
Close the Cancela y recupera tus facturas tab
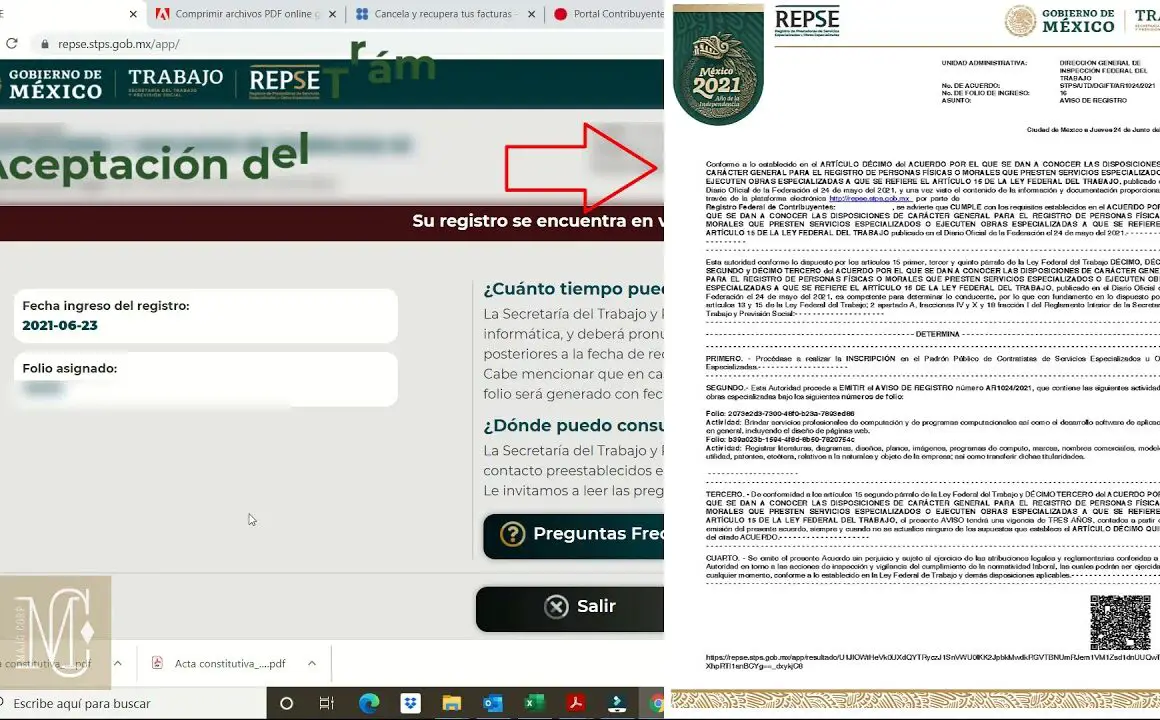532,14
